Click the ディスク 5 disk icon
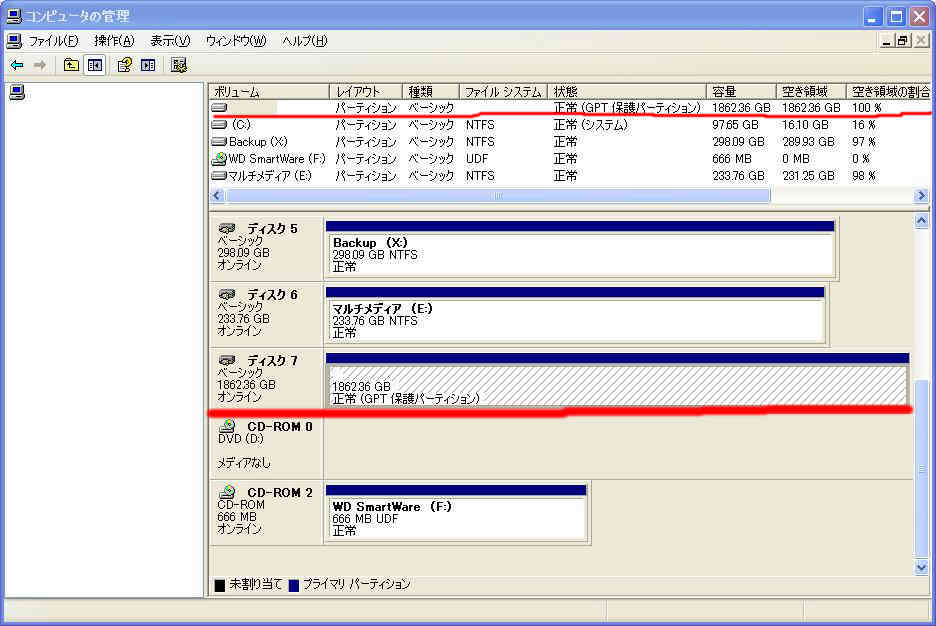The image size is (936, 626). tap(227, 229)
